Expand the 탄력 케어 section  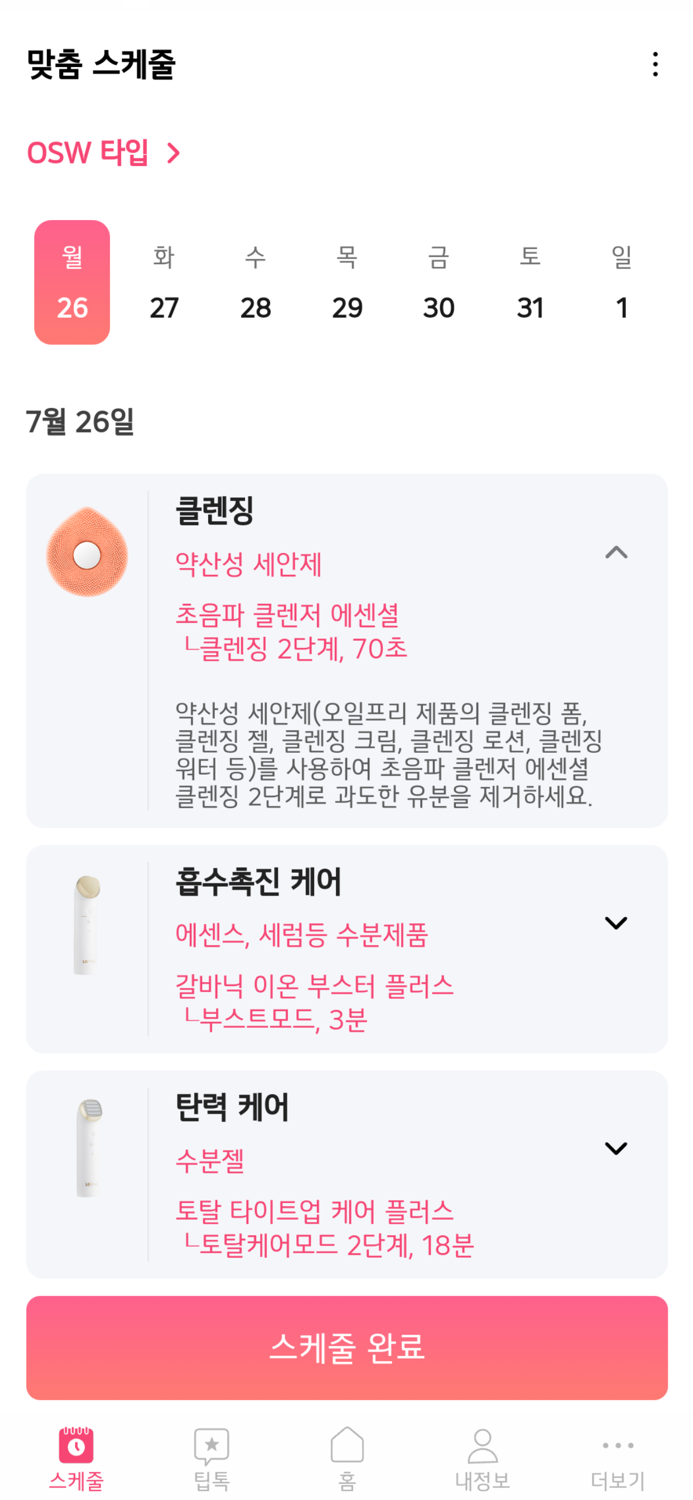pyautogui.click(x=616, y=1147)
